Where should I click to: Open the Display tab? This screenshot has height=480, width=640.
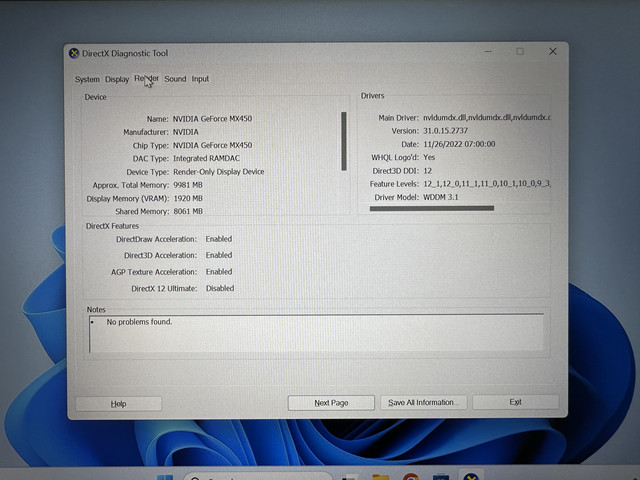tap(117, 79)
